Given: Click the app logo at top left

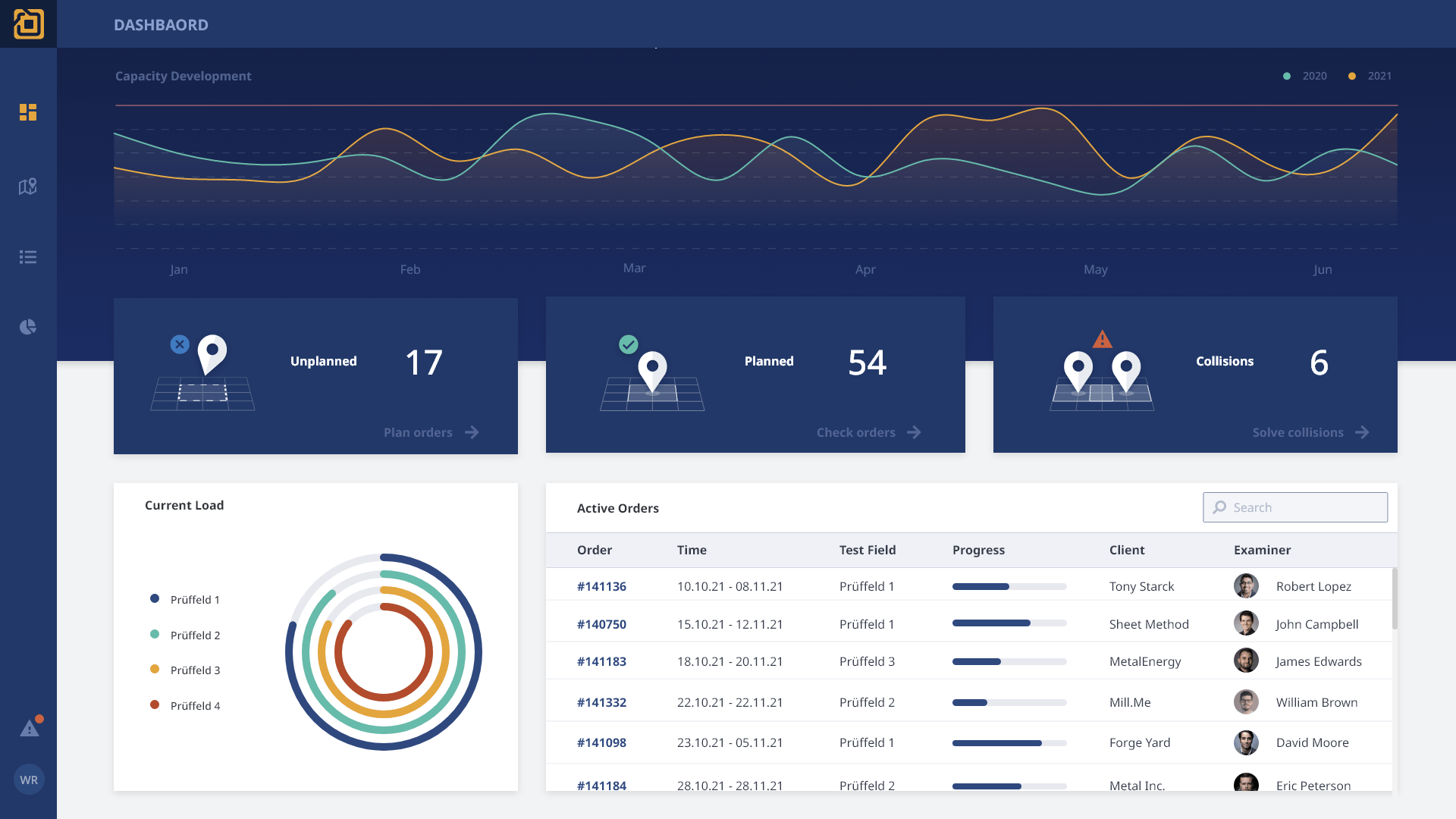Looking at the screenshot, I should point(28,24).
